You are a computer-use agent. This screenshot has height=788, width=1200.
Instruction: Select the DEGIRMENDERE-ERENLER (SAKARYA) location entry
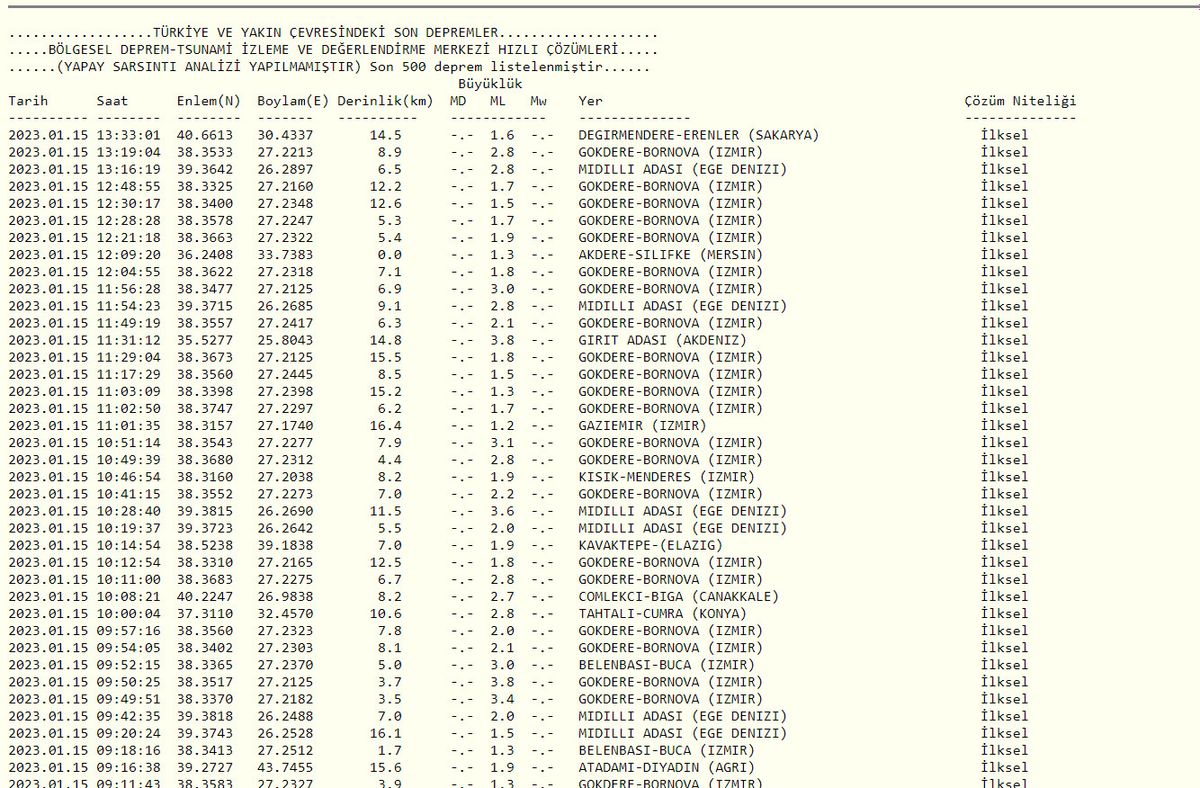pyautogui.click(x=699, y=135)
